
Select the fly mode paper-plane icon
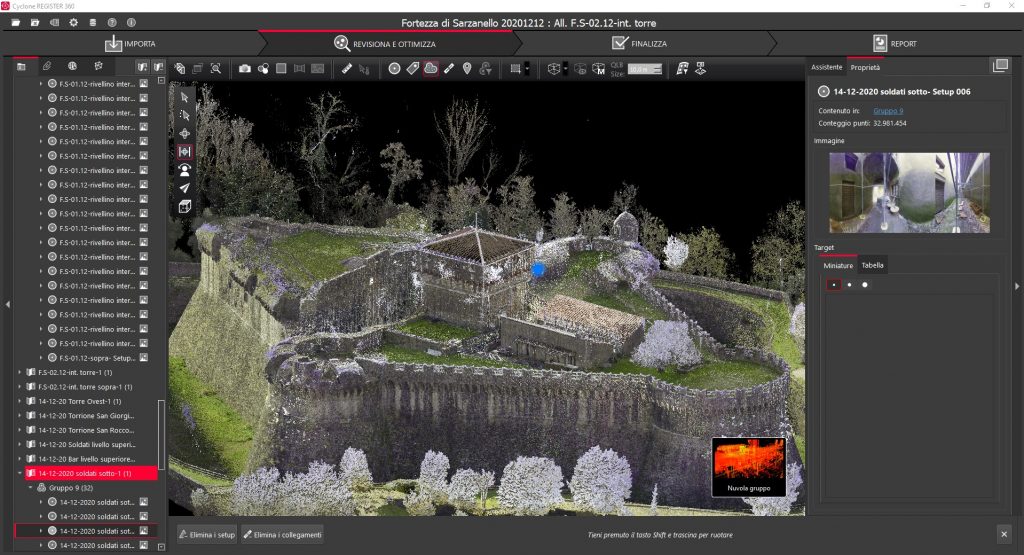(x=185, y=188)
